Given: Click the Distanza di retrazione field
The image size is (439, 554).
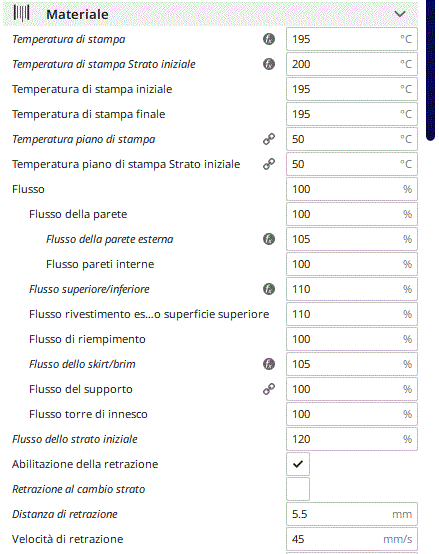Looking at the screenshot, I should 352,514.
